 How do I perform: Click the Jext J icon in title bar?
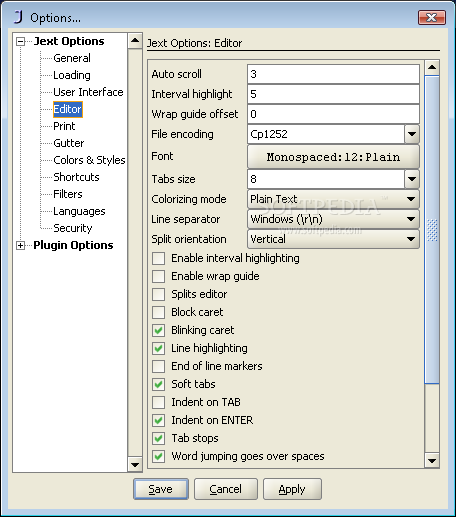pyautogui.click(x=19, y=17)
